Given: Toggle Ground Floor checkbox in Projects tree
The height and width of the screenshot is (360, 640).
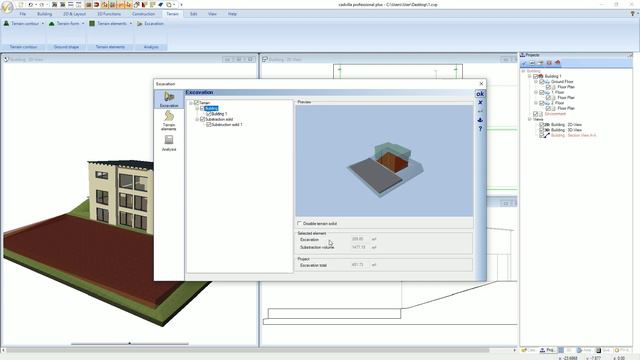Looking at the screenshot, I should (x=542, y=82).
